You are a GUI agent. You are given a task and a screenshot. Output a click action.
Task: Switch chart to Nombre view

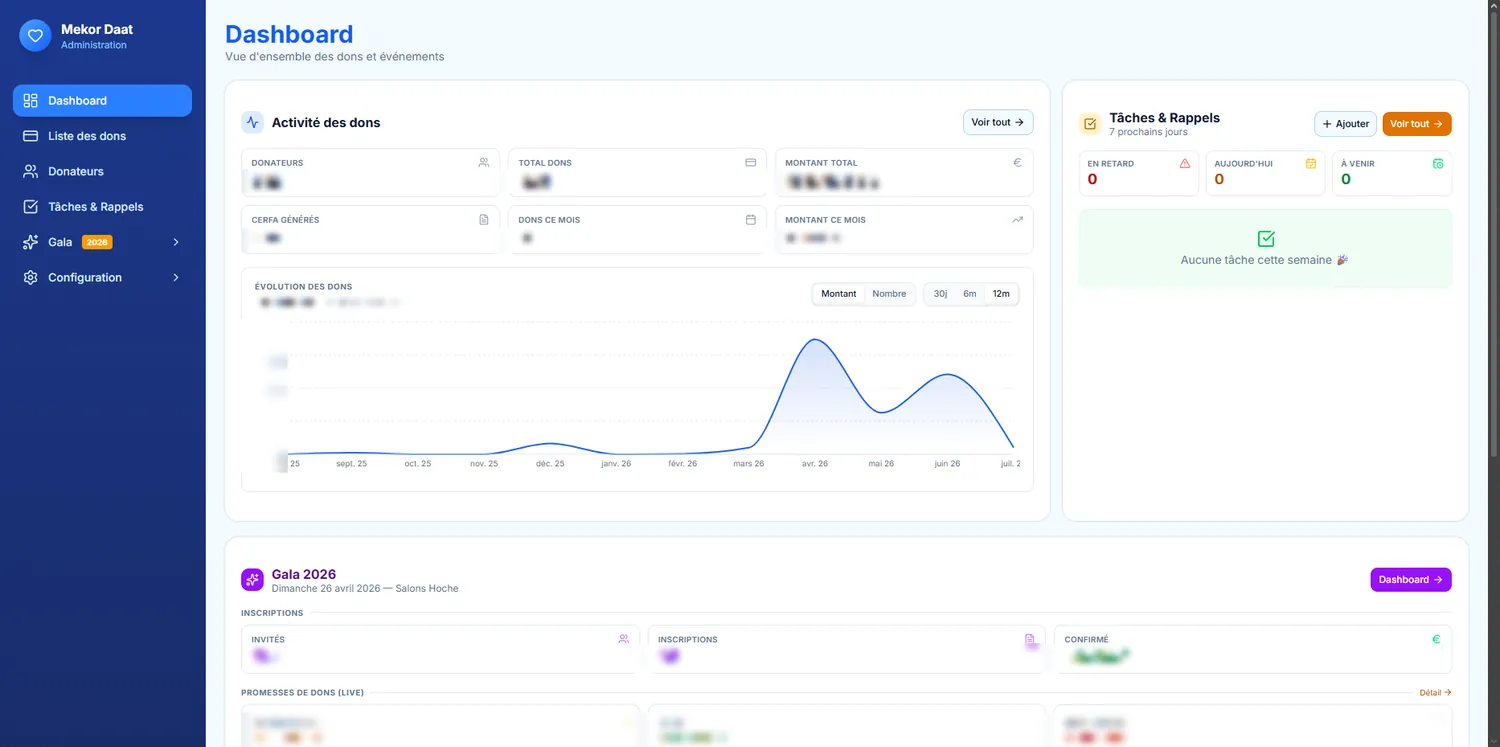tap(889, 294)
